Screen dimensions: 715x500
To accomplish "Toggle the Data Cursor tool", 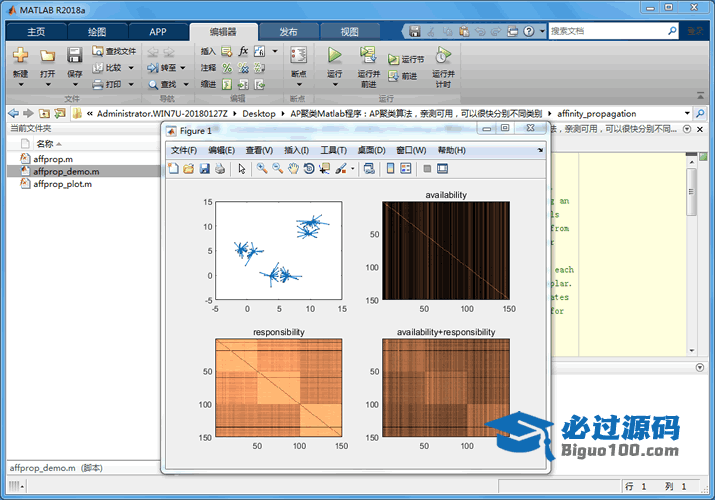I will click(324, 169).
